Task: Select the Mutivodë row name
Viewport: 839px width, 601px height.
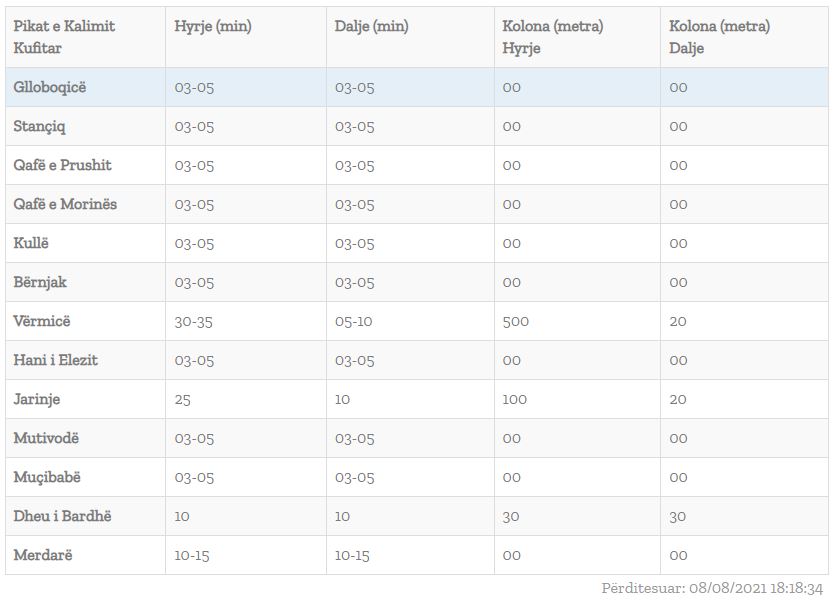Action: (x=45, y=438)
